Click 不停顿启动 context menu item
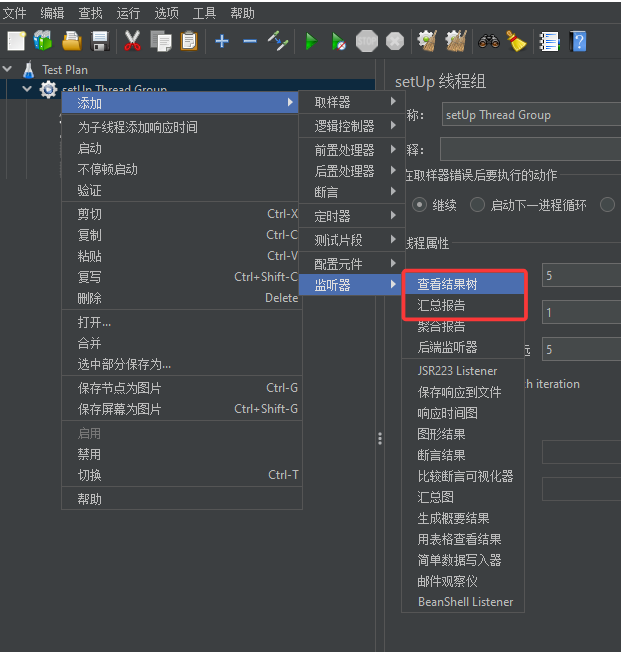This screenshot has width=621, height=652. (180, 169)
